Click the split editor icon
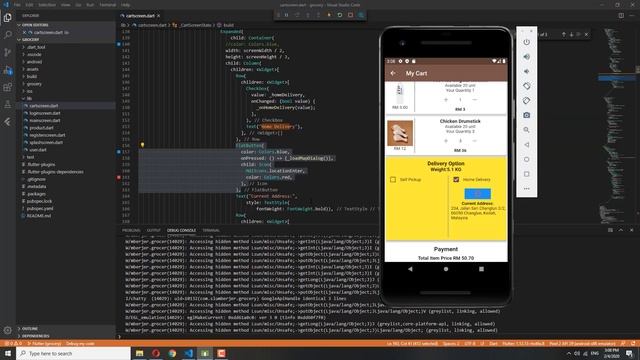The image size is (640, 360). click(x=621, y=16)
